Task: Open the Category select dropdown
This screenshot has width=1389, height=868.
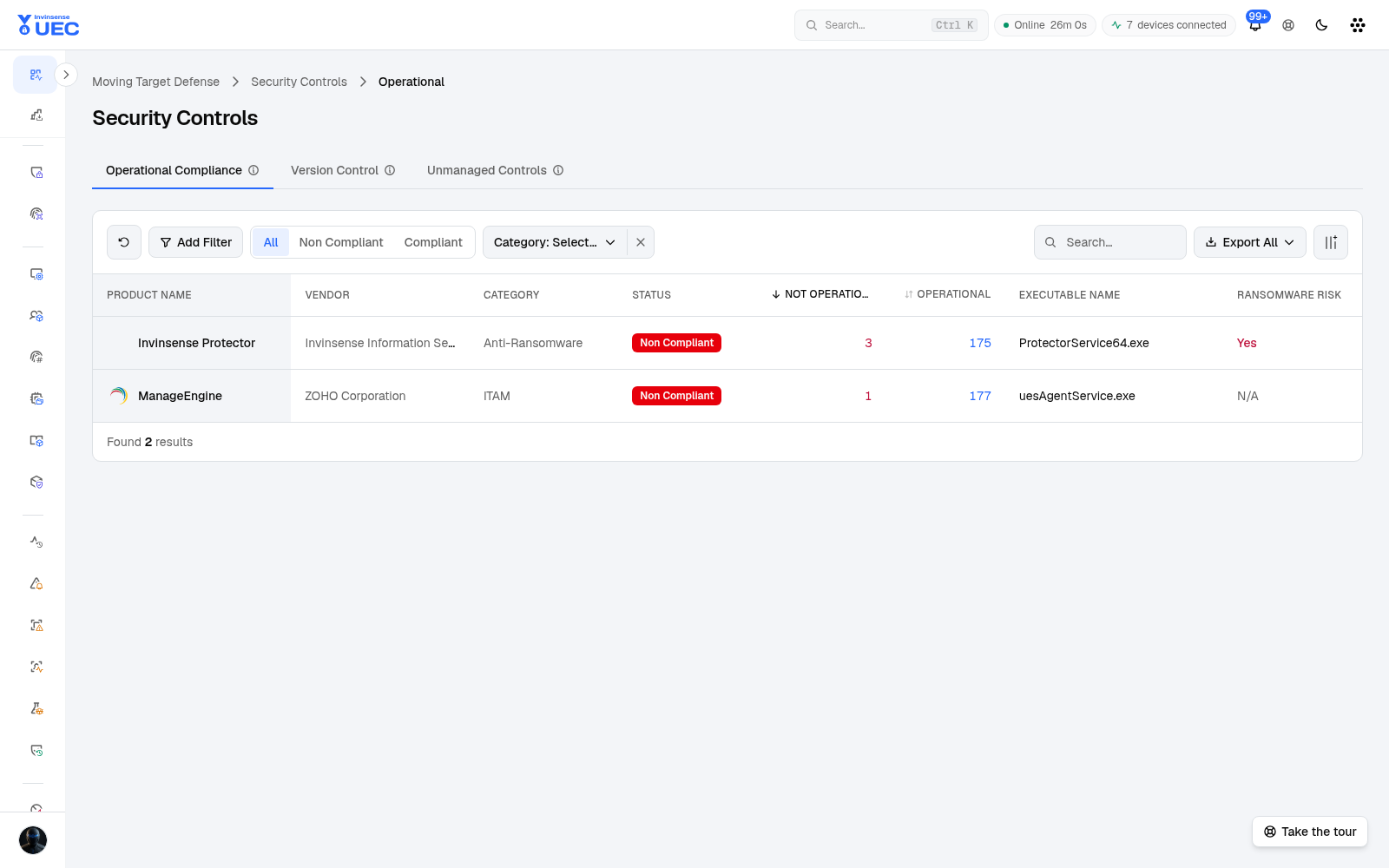Action: tap(555, 242)
